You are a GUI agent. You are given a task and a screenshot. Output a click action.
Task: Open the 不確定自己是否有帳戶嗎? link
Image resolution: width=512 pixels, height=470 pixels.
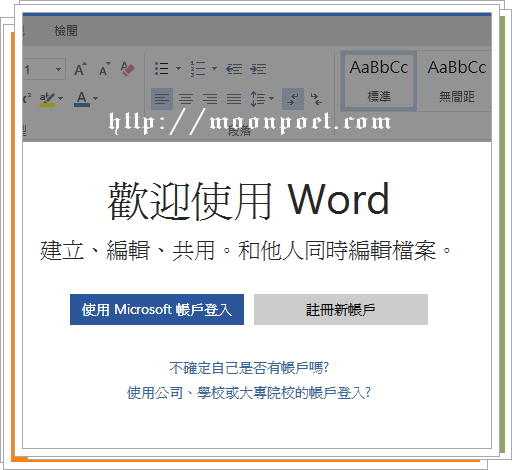tap(249, 368)
